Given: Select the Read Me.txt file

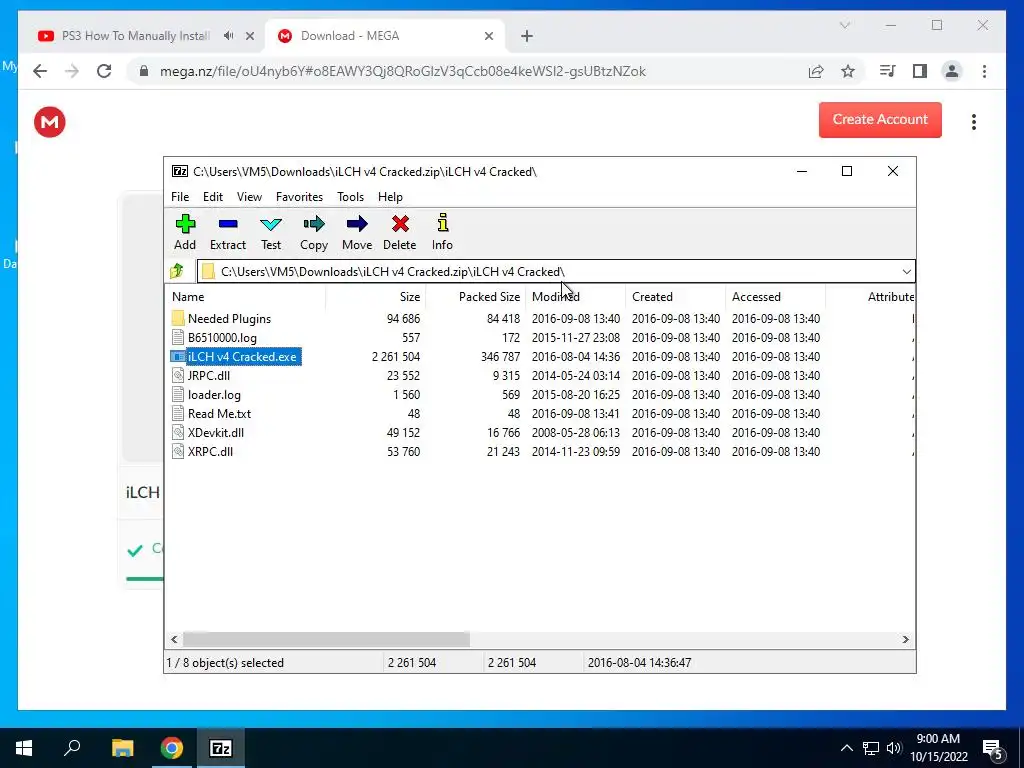Looking at the screenshot, I should [219, 413].
